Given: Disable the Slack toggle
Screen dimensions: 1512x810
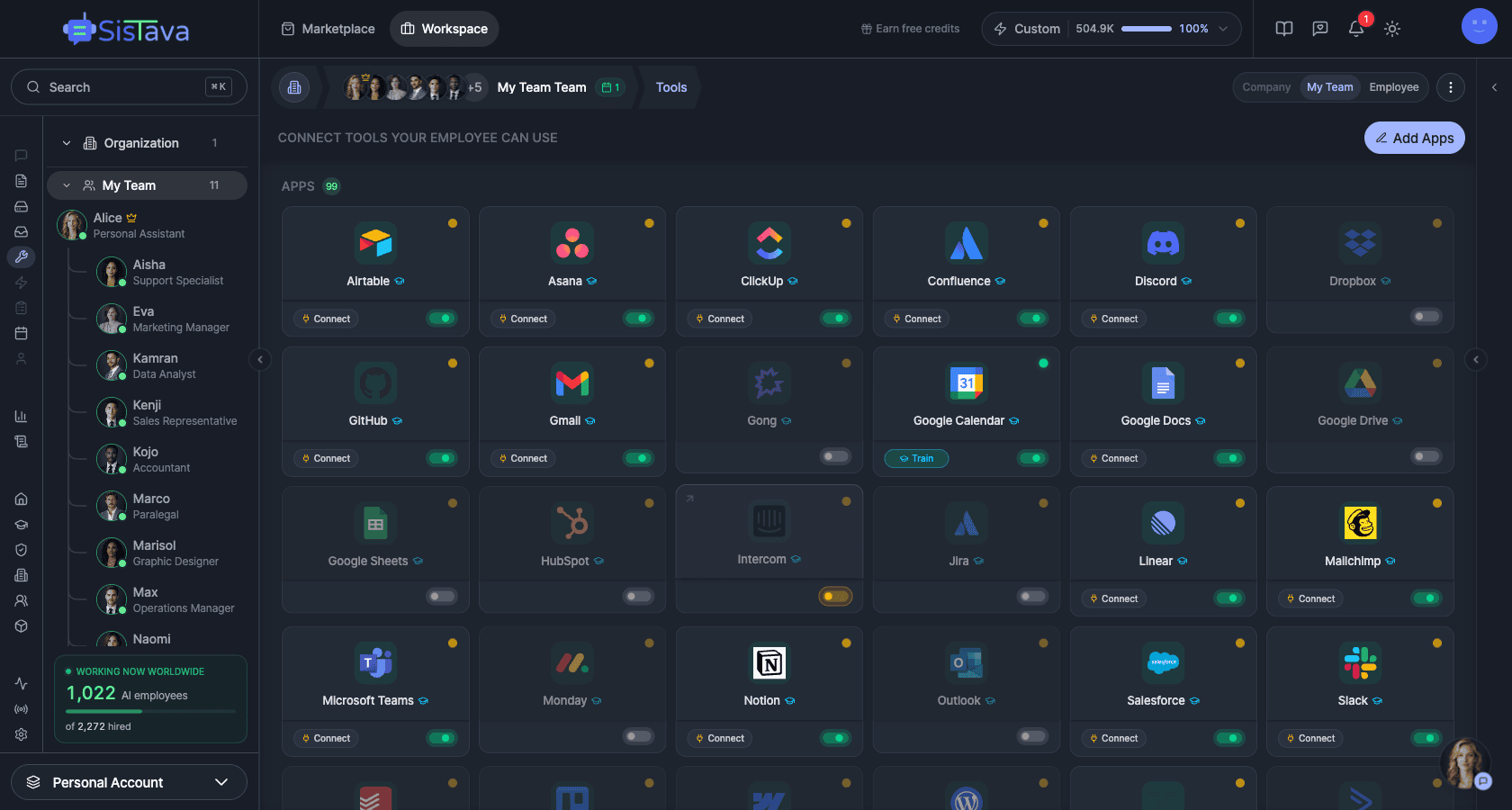Looking at the screenshot, I should [1426, 738].
